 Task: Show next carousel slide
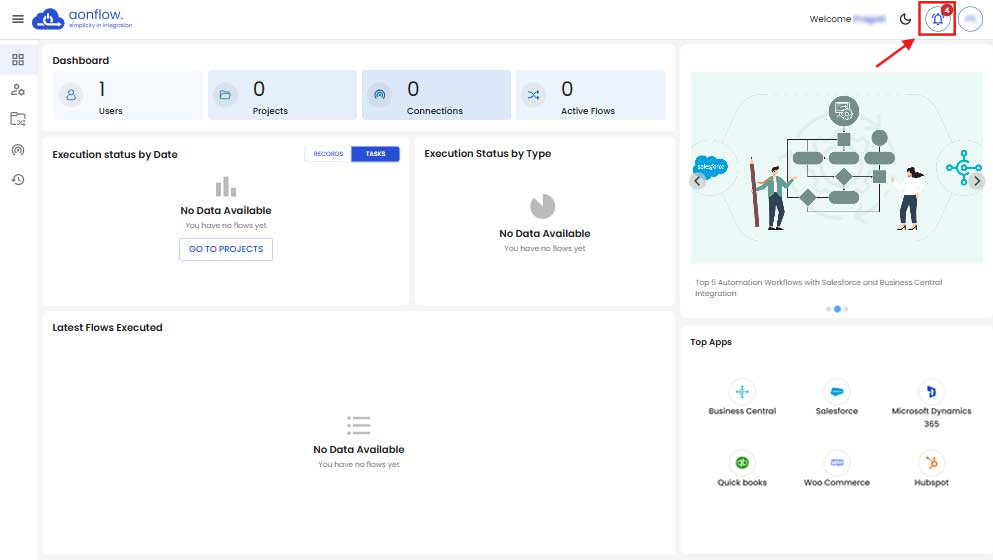pyautogui.click(x=977, y=181)
